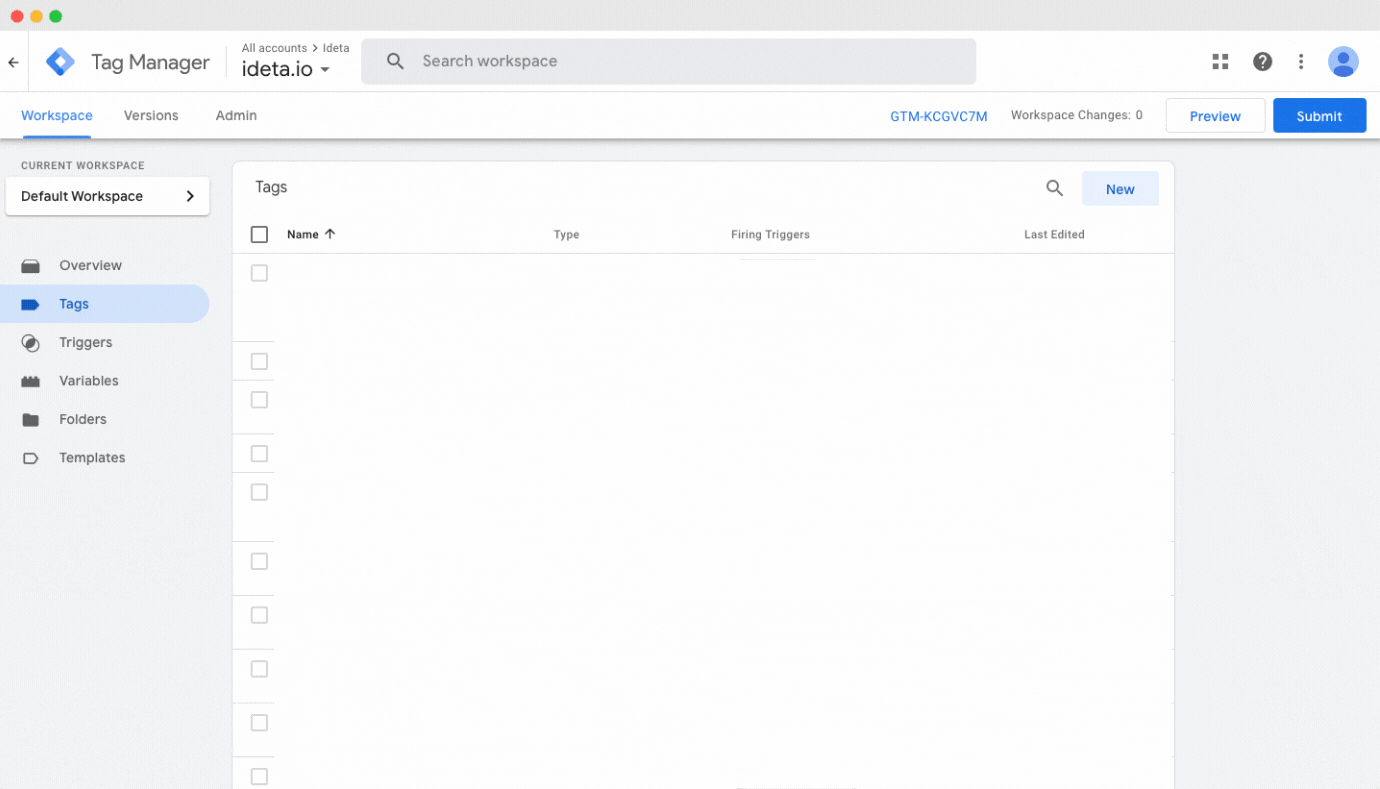Screen dimensions: 1380x789
Task: Toggle the select-all checkbox in Tags header
Action: click(259, 234)
